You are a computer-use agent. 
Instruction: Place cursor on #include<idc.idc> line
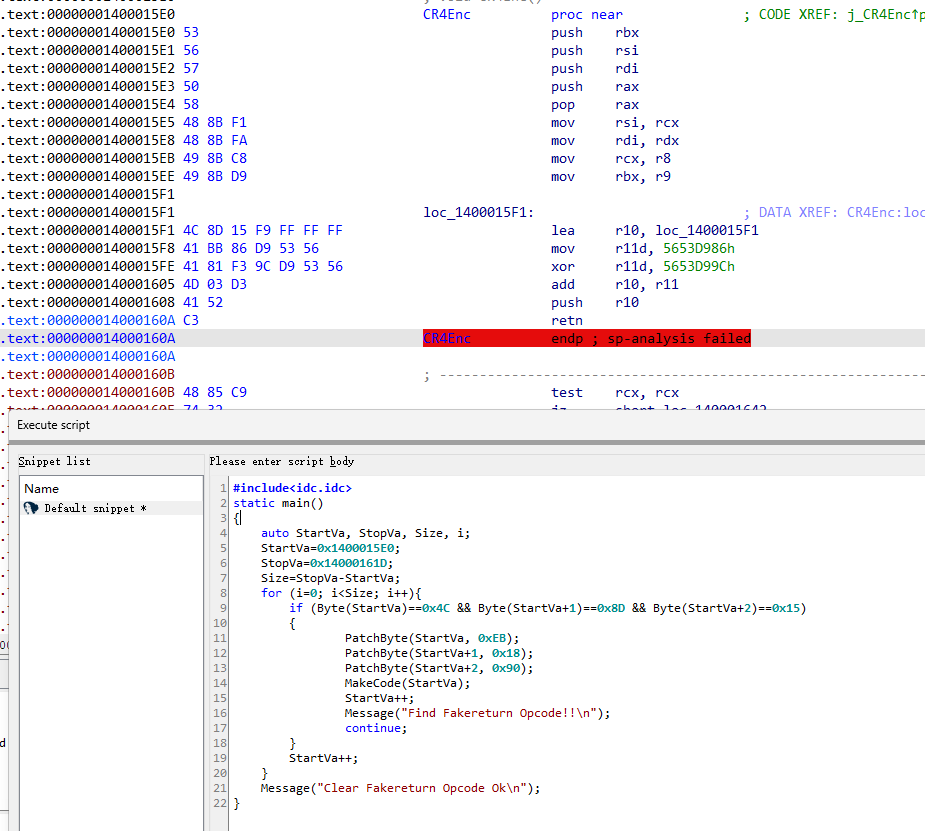click(292, 488)
